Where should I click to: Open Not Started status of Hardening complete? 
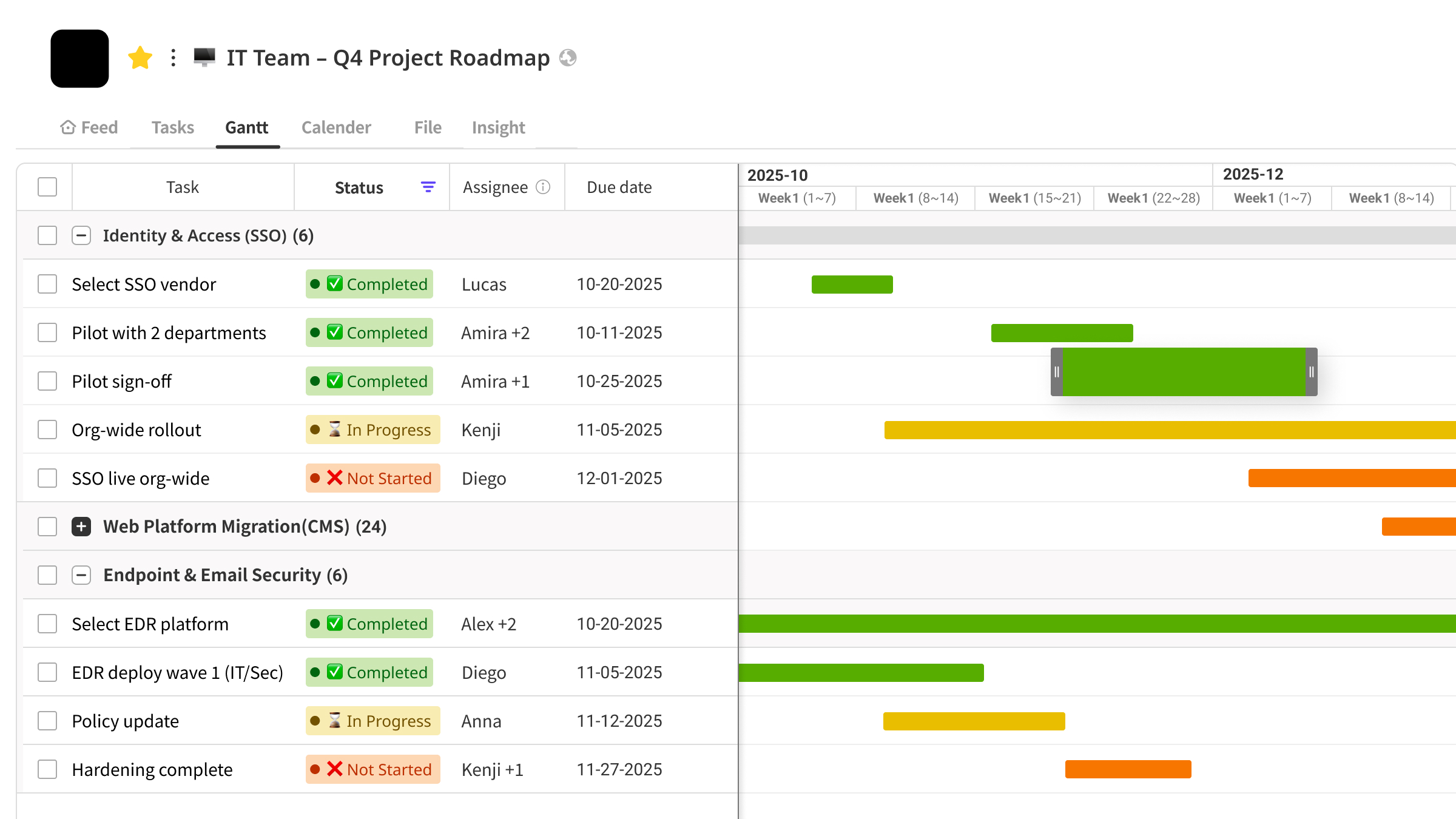pos(373,769)
